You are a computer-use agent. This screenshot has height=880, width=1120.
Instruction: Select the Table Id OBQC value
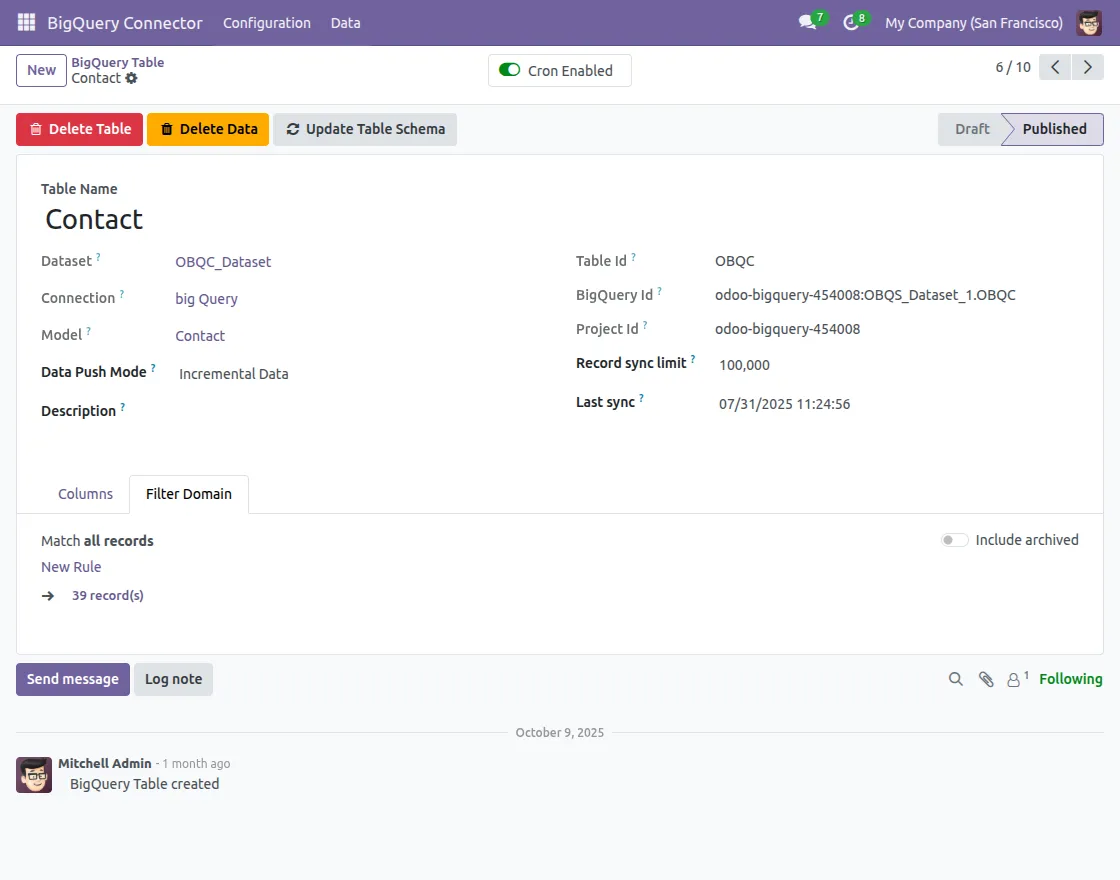point(734,261)
